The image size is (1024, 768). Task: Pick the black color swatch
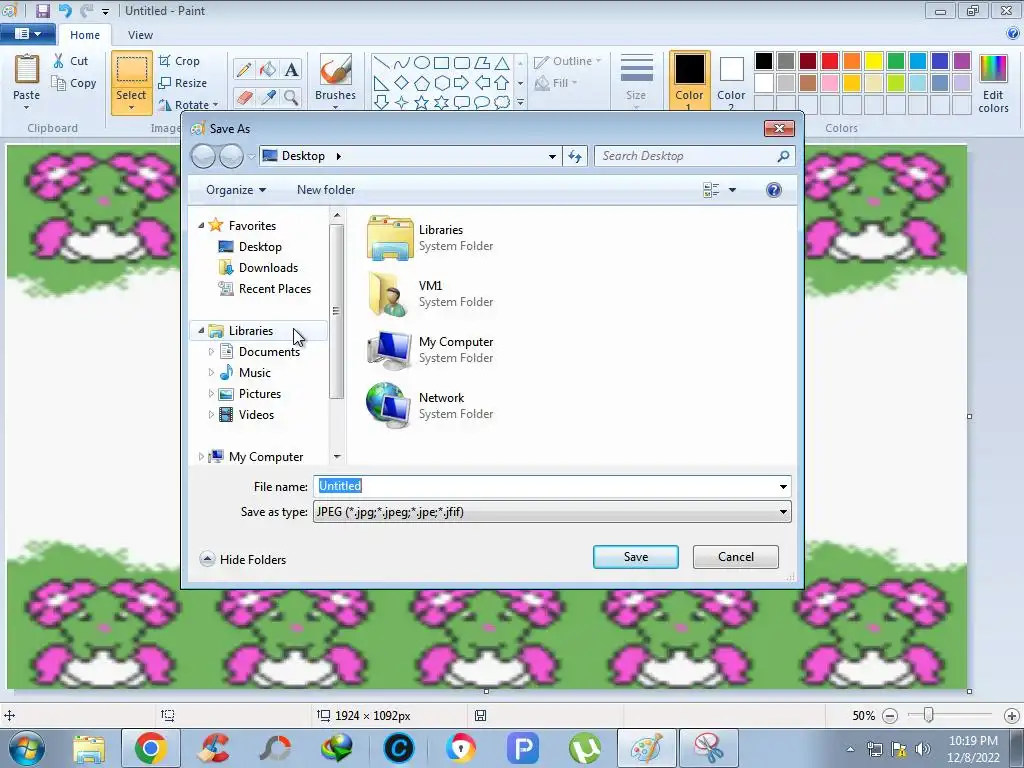click(763, 61)
